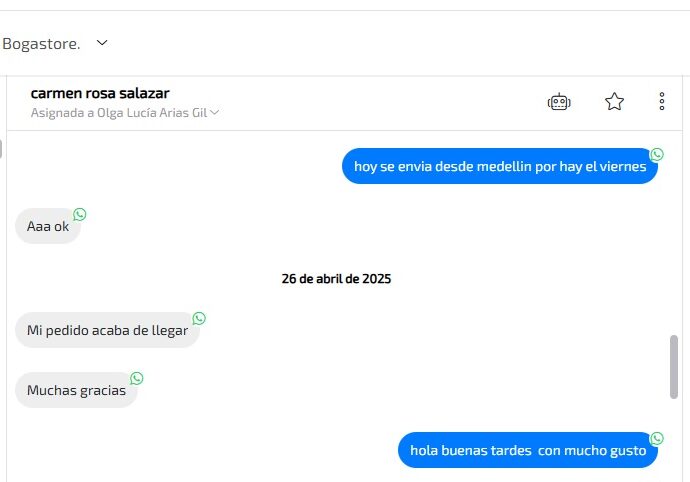Open the three-dot options menu
The width and height of the screenshot is (690, 482).
click(661, 101)
